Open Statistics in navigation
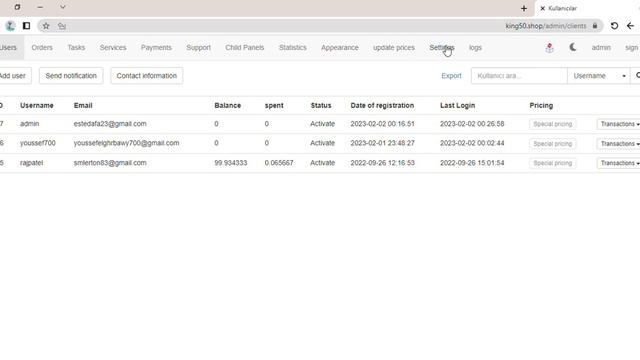The width and height of the screenshot is (640, 360). coord(293,48)
